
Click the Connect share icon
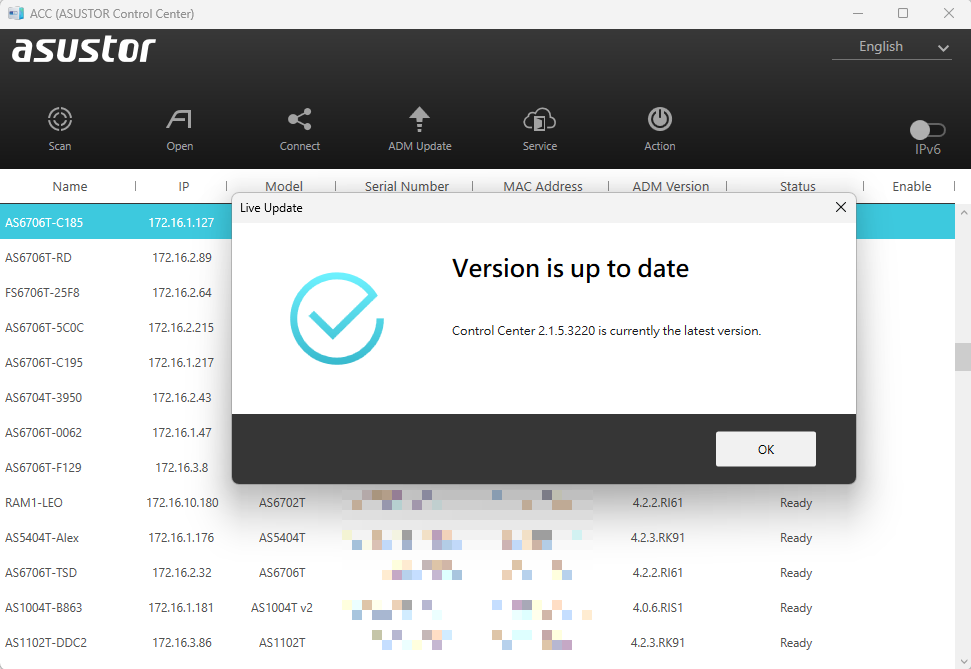(x=300, y=119)
